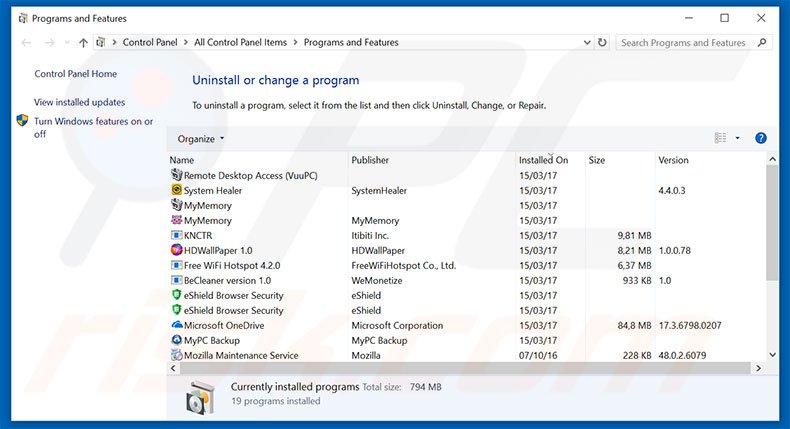Select Remote Desktop Access (VuuPC) entry
This screenshot has width=790, height=429.
click(x=250, y=175)
